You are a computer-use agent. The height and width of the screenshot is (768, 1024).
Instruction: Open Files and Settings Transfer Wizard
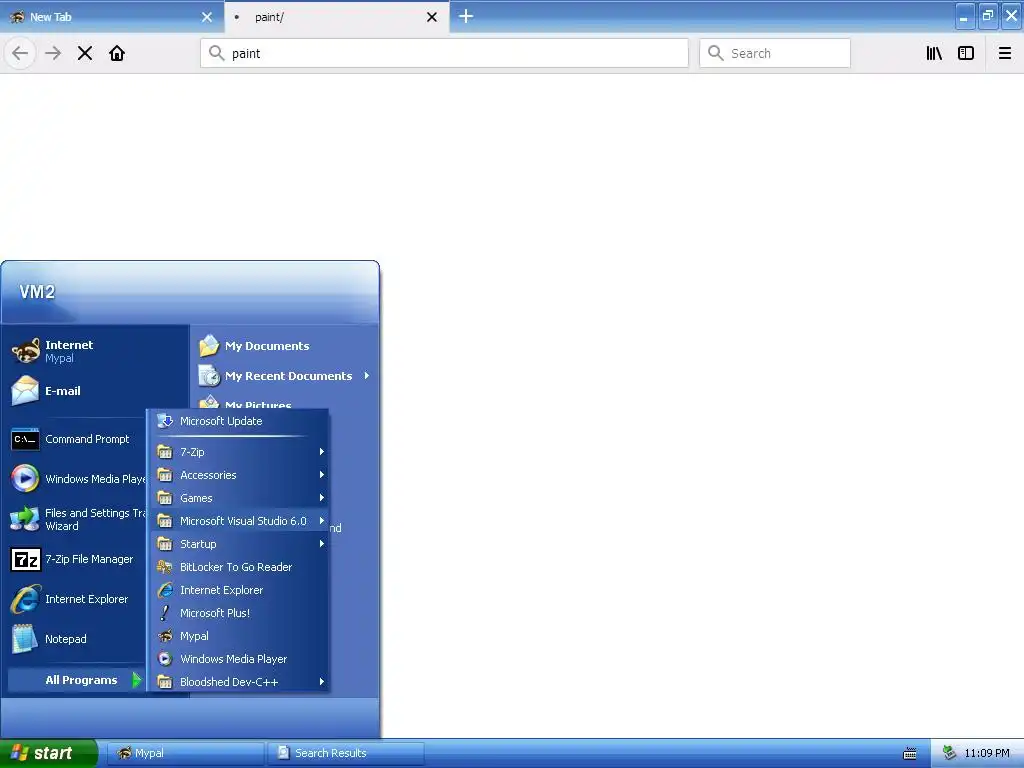[x=76, y=519]
